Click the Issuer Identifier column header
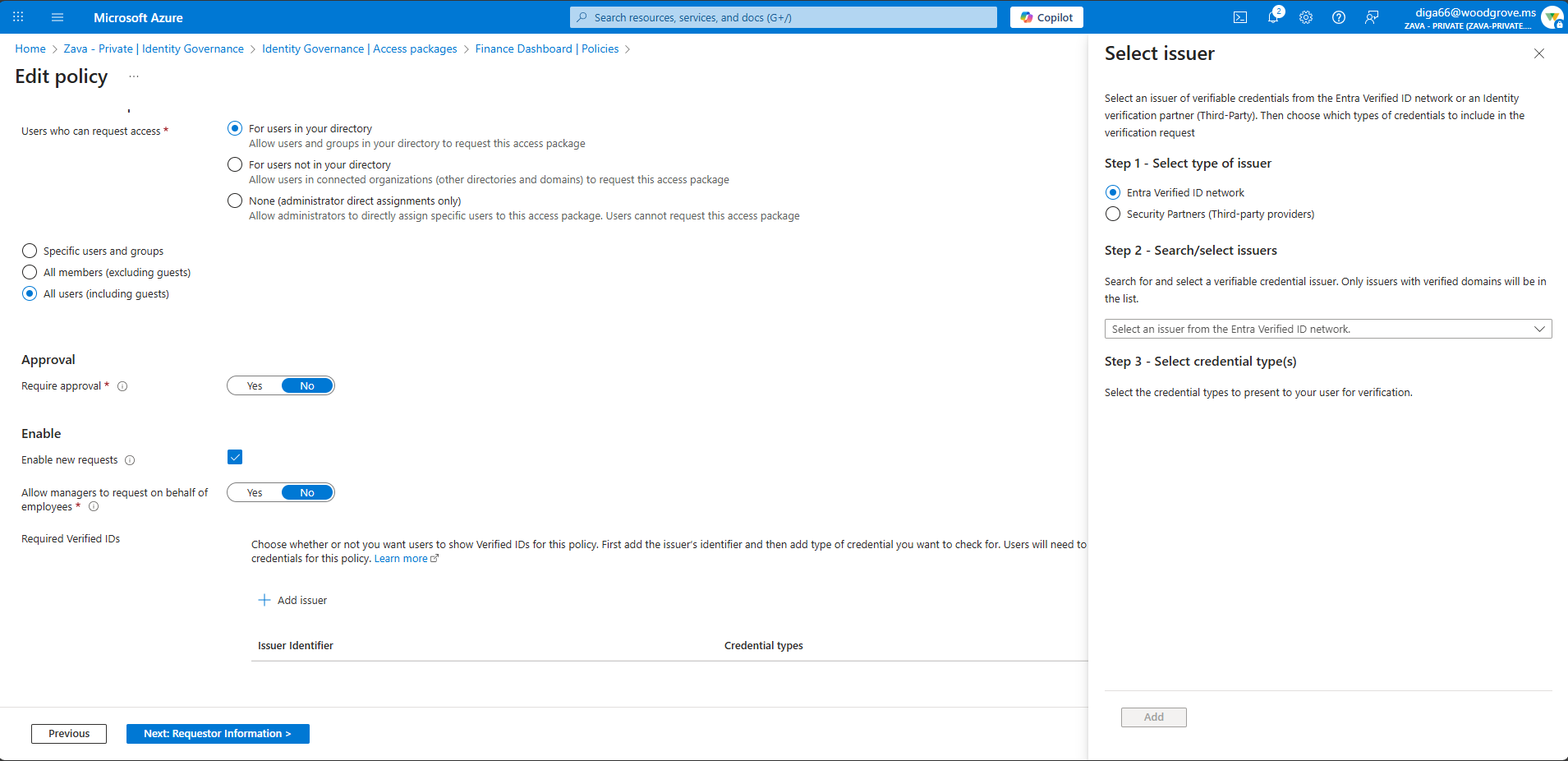This screenshot has width=1568, height=761. pyautogui.click(x=296, y=646)
